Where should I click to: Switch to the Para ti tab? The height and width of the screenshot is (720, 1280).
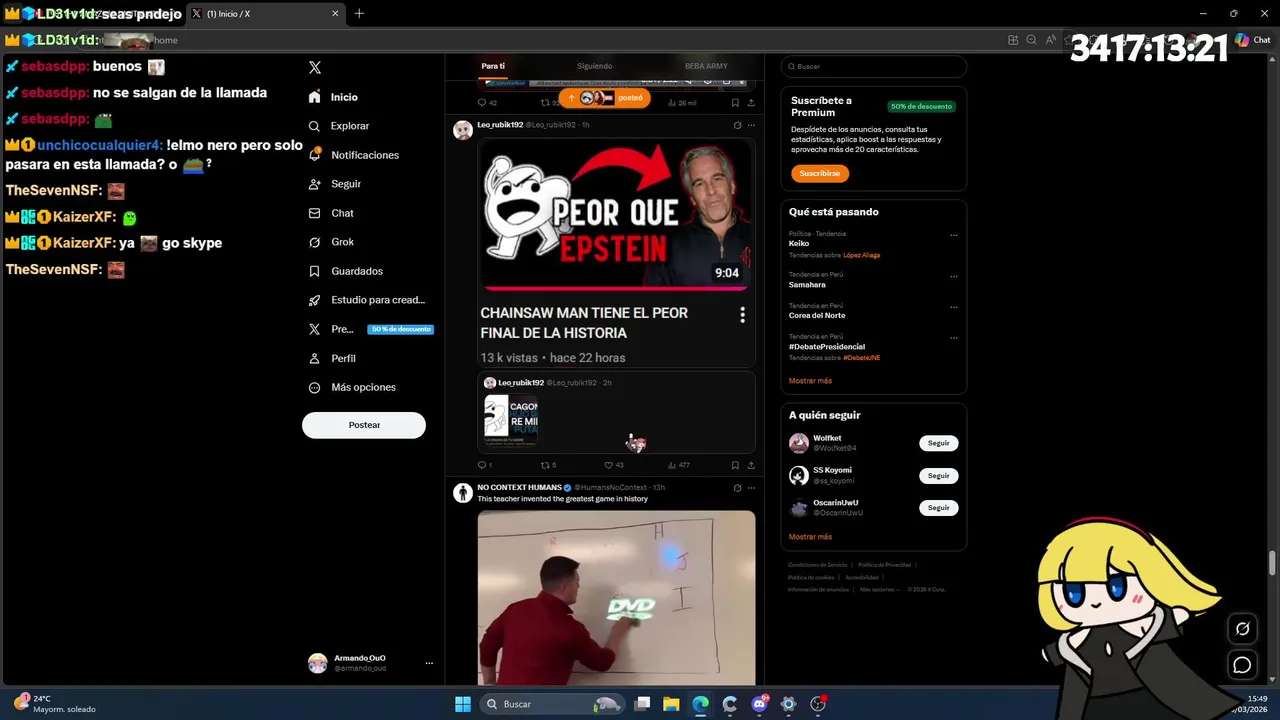493,66
